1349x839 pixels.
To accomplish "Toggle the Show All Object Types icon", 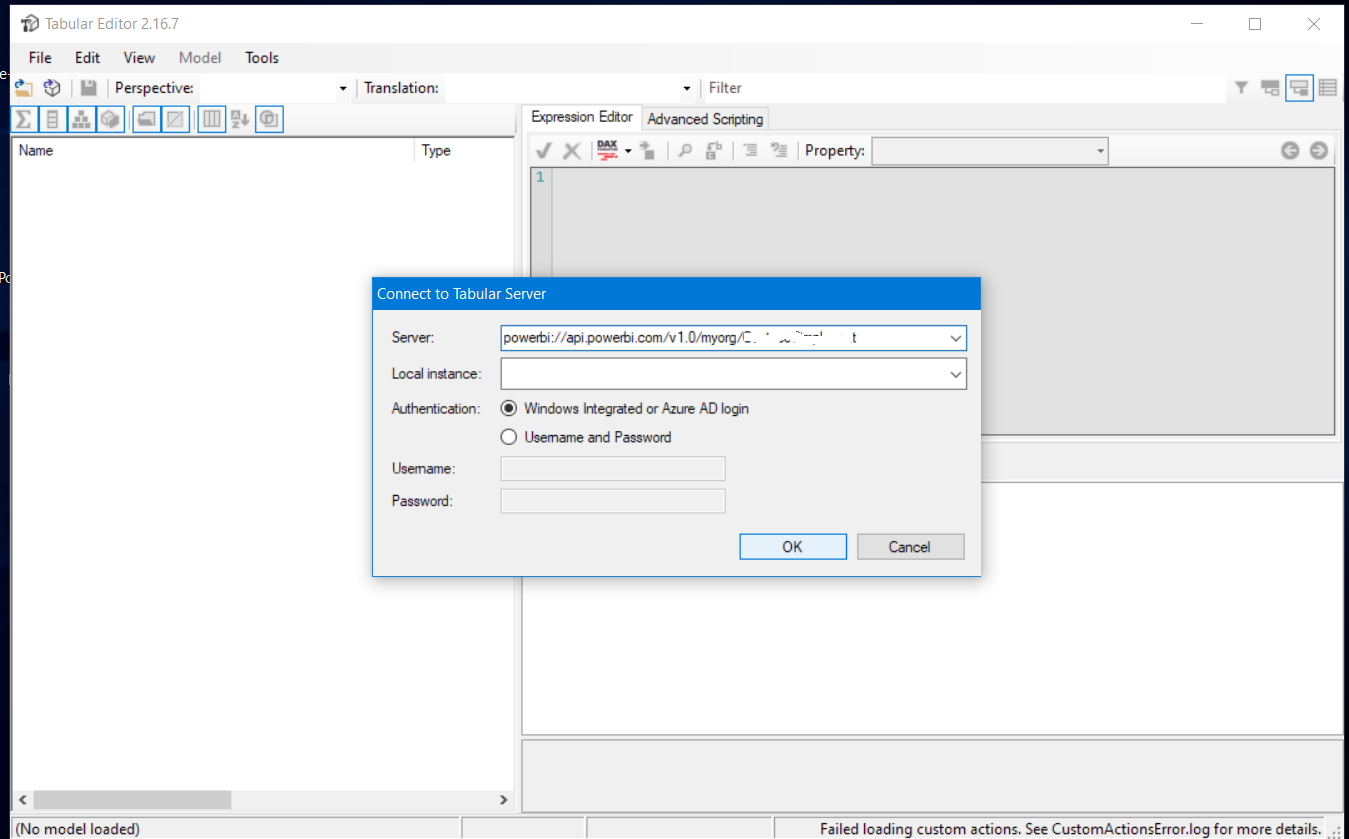I will coord(211,119).
